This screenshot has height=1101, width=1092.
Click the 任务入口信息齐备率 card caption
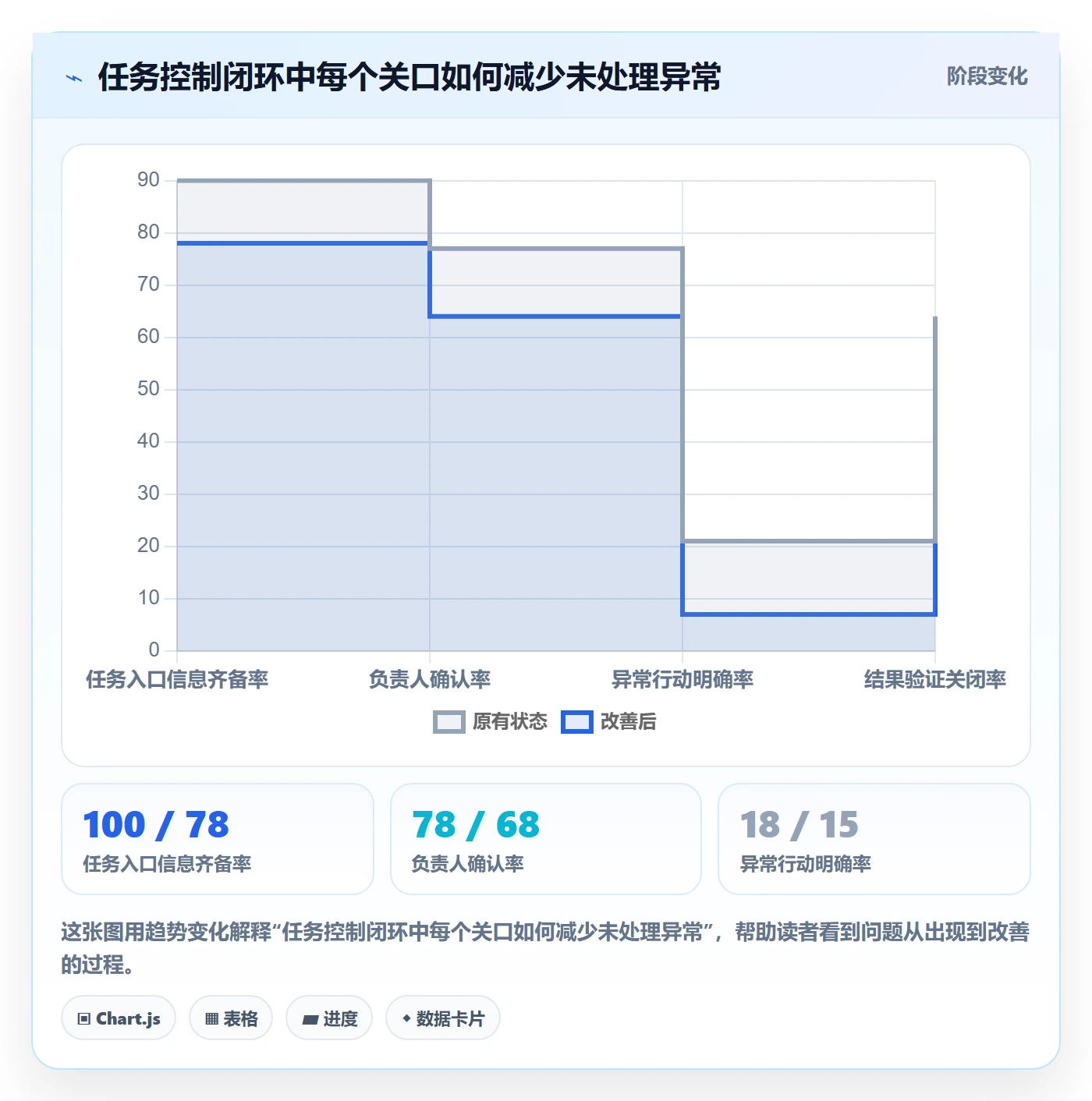[x=167, y=864]
